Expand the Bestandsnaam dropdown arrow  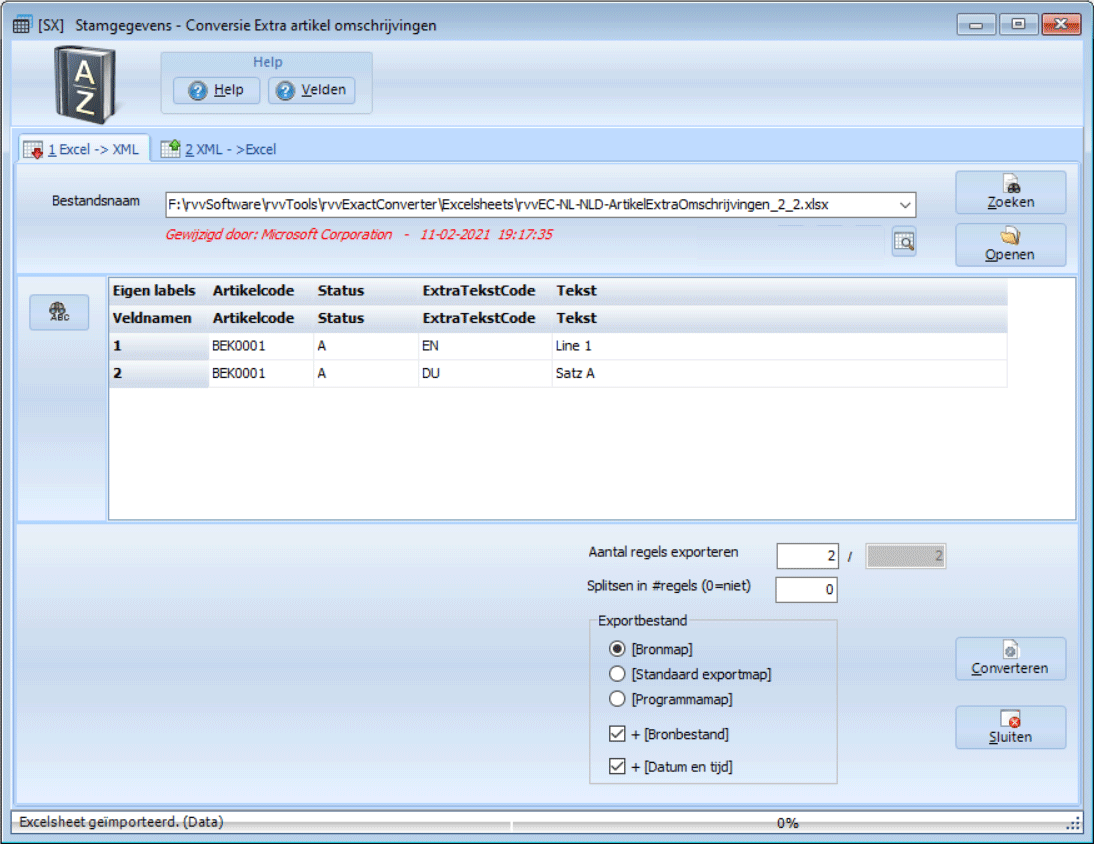pos(905,205)
